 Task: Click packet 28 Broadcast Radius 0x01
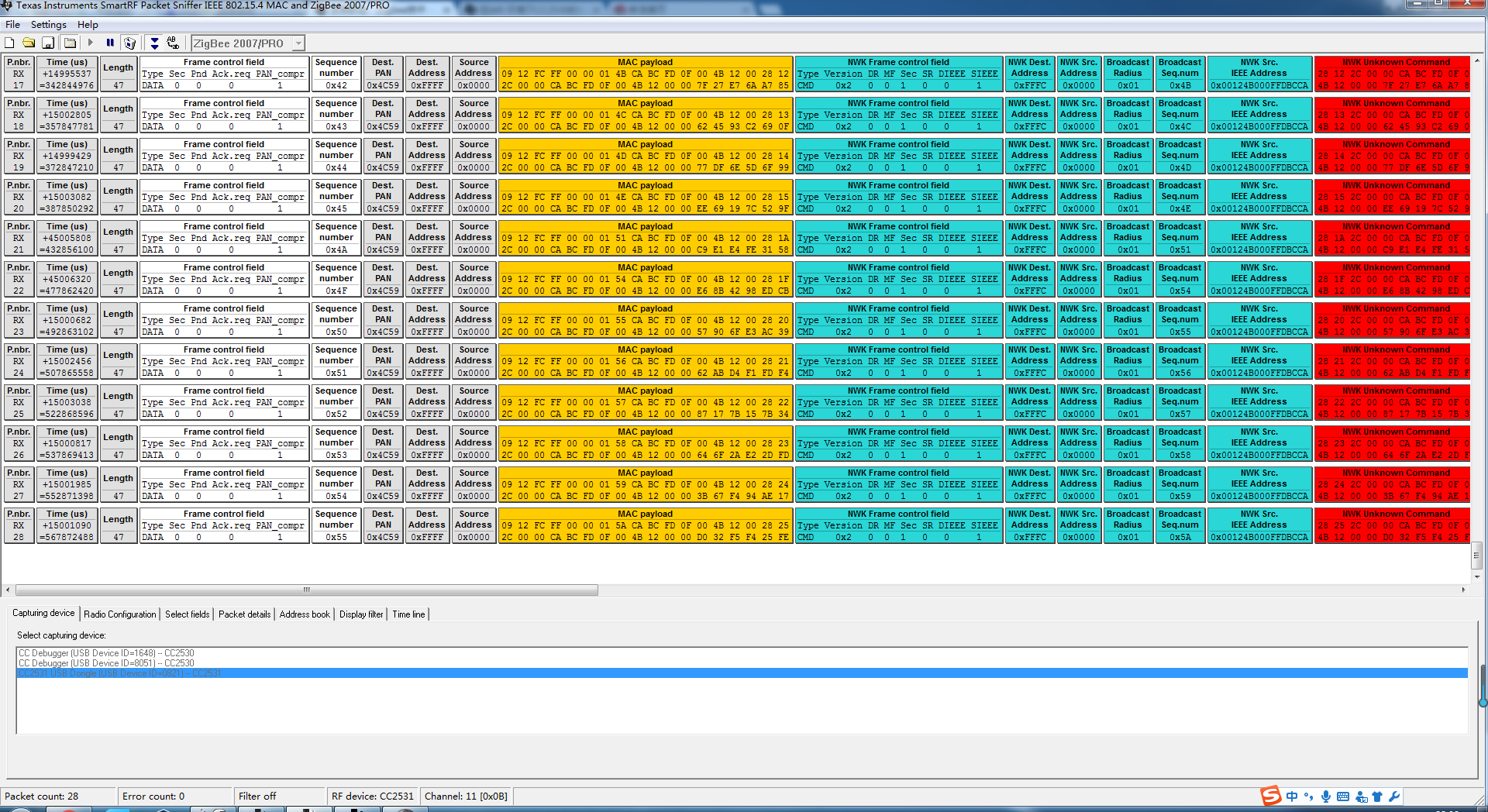point(1128,525)
